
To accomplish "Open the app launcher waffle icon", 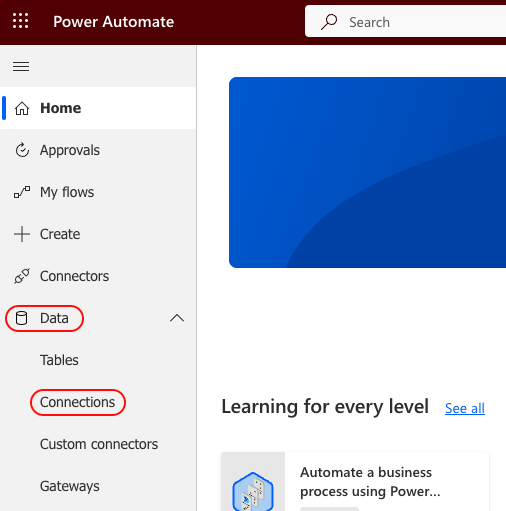I will [x=21, y=21].
